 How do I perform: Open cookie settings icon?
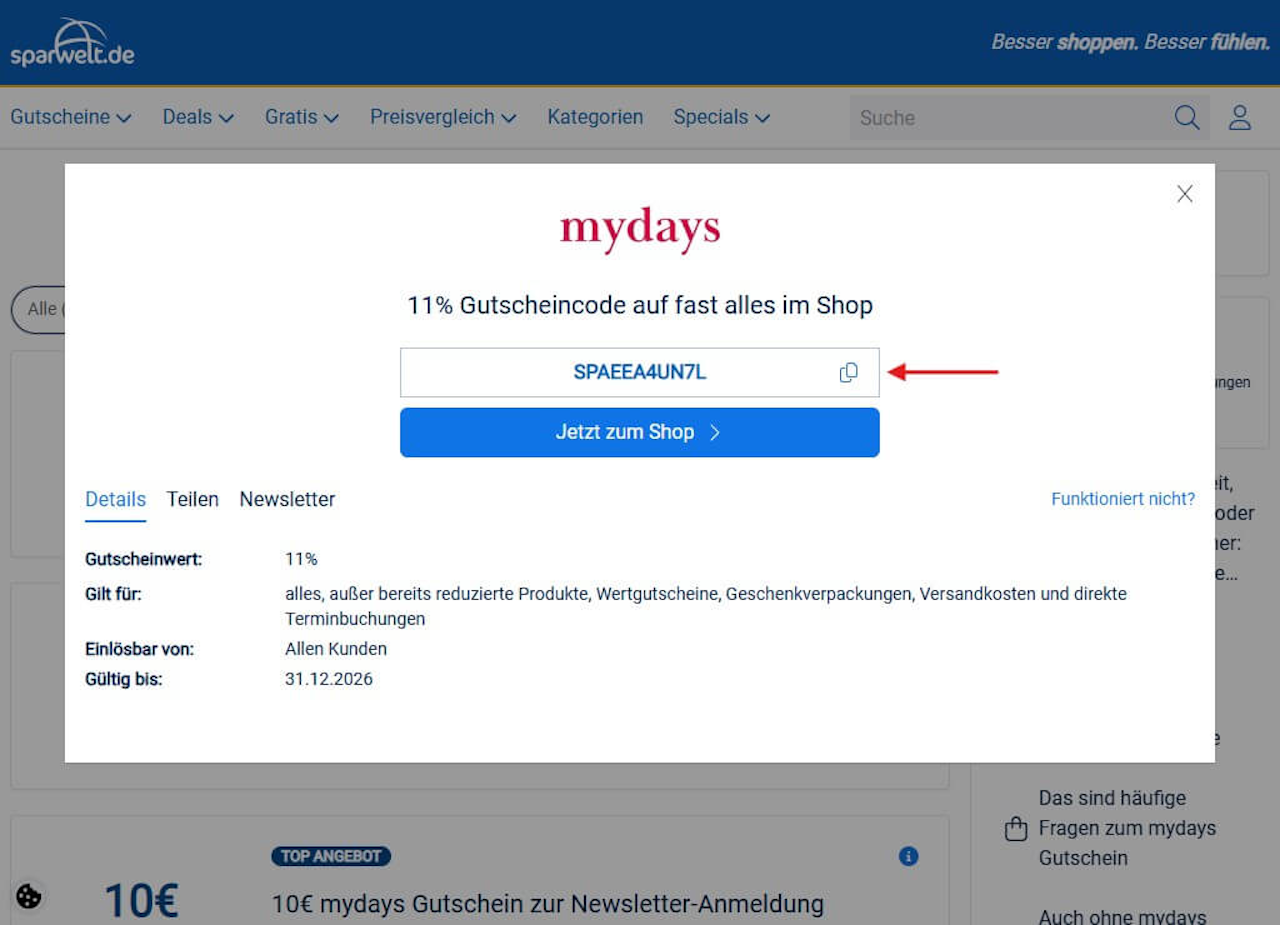(29, 896)
